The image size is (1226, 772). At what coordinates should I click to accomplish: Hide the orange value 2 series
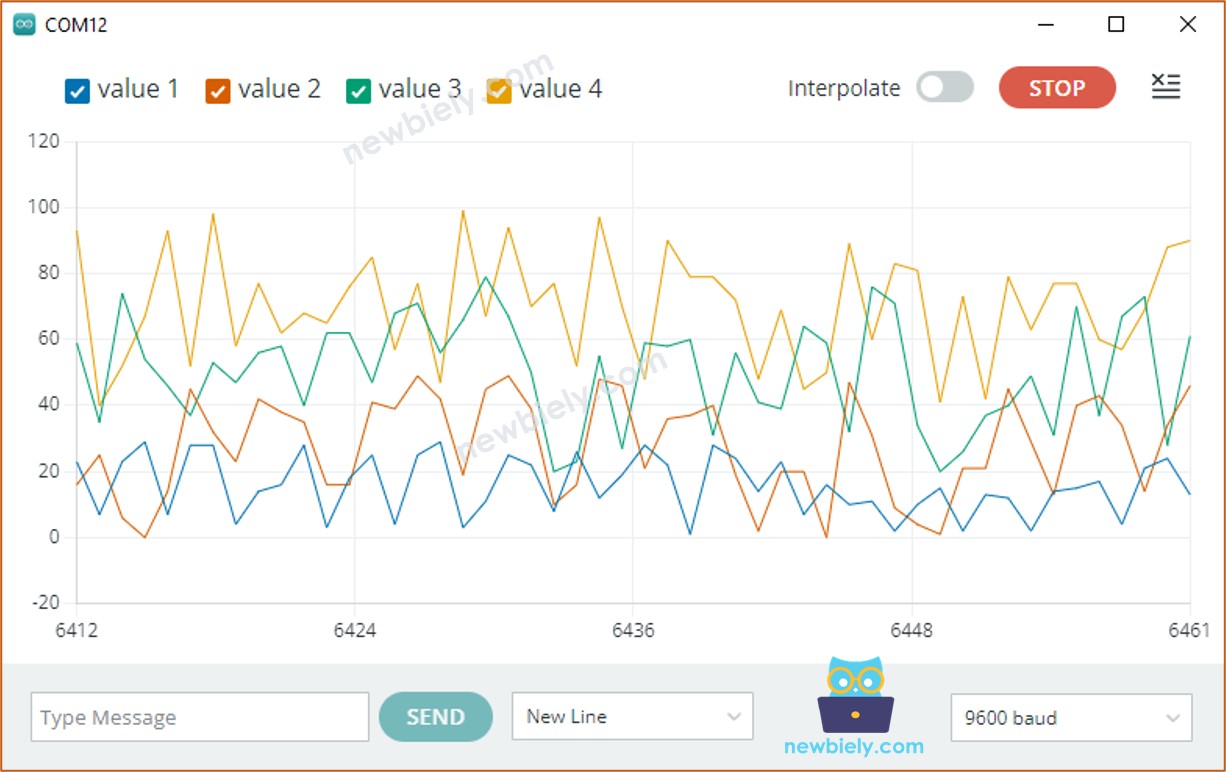pyautogui.click(x=218, y=90)
